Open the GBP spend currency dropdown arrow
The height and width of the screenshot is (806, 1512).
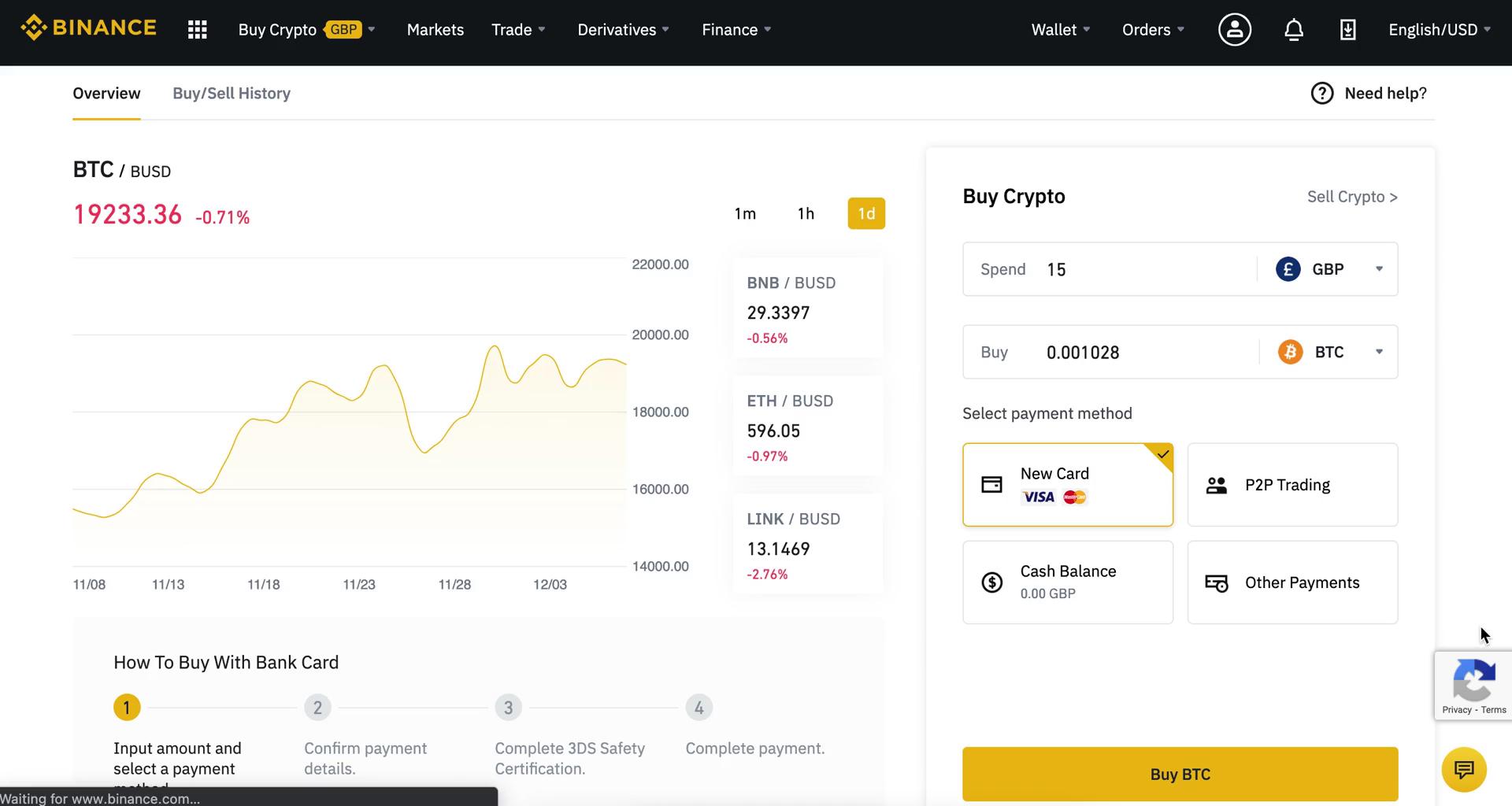pyautogui.click(x=1379, y=269)
